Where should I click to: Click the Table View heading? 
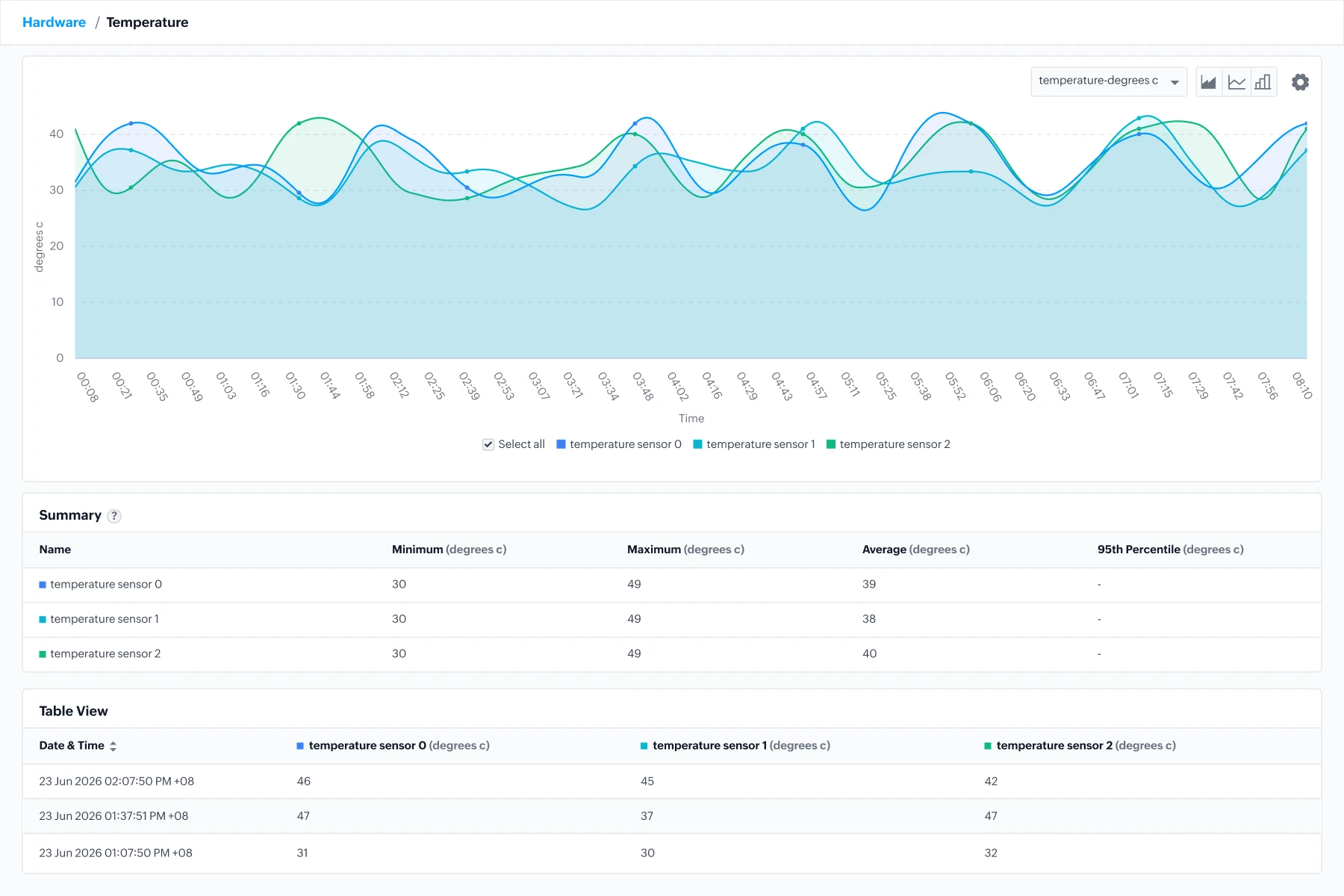pyautogui.click(x=73, y=711)
